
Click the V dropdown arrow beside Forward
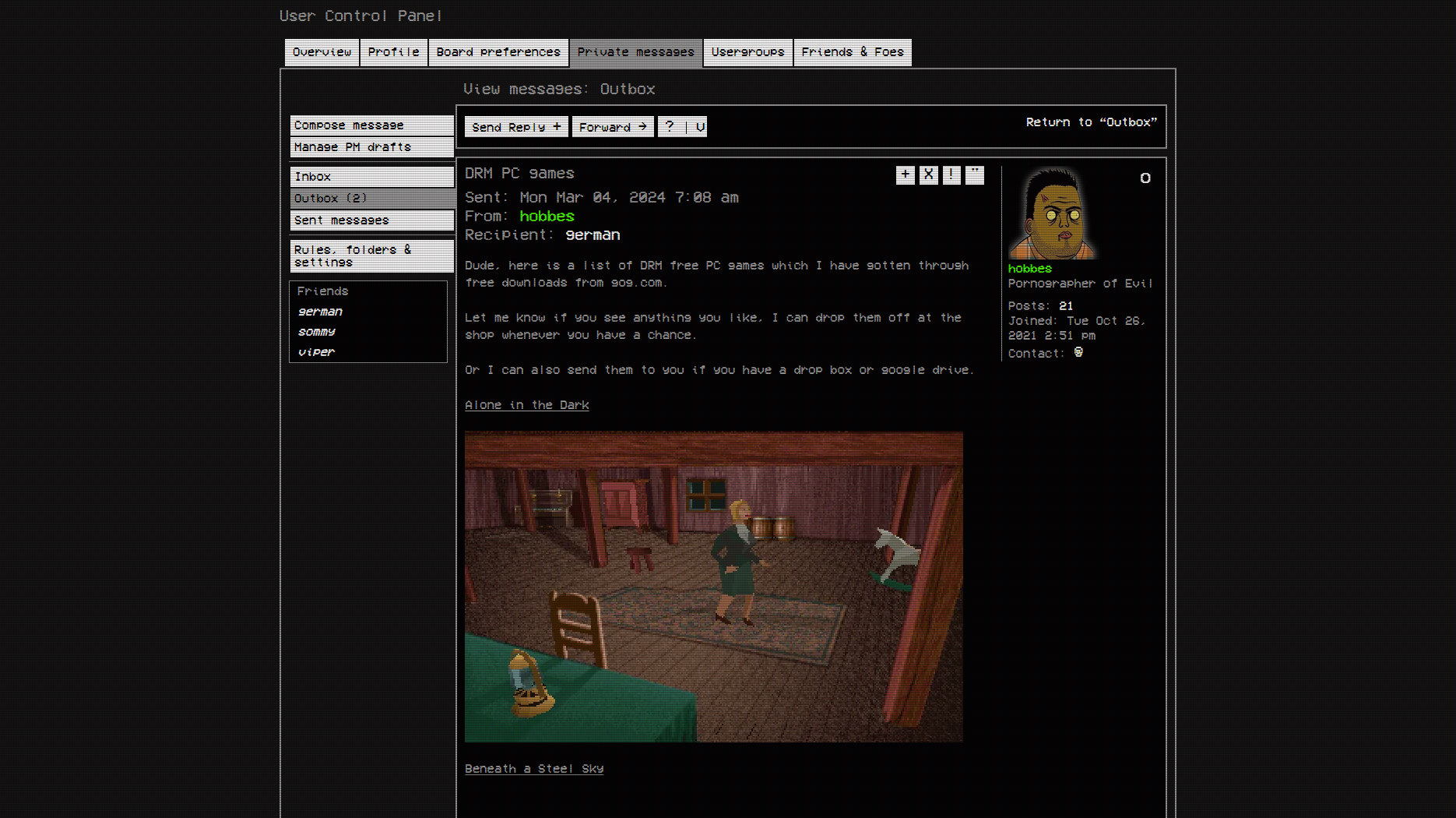(699, 127)
